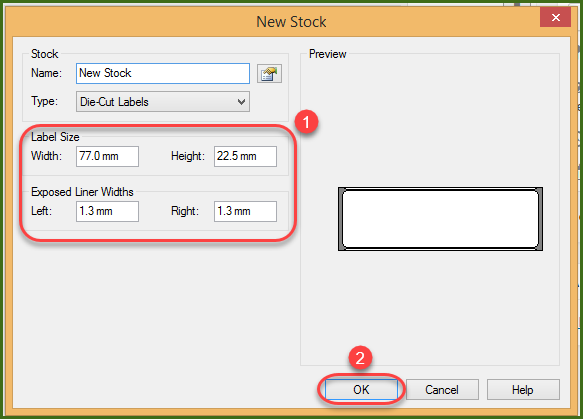Viewport: 583px width, 419px height.
Task: Click the New Stock title bar
Action: coord(292,22)
